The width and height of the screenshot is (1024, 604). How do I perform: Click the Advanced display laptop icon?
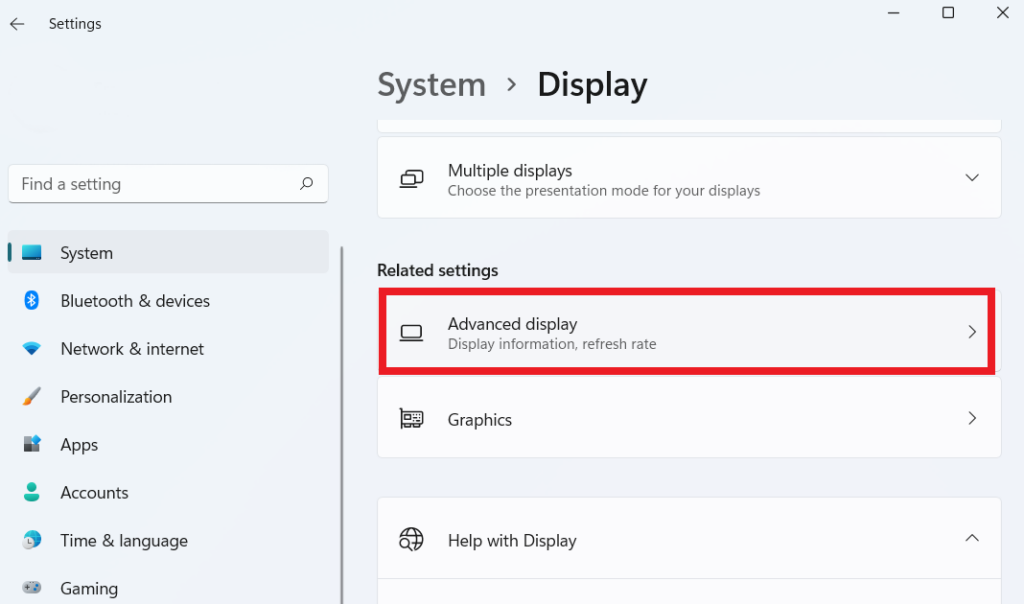click(x=411, y=331)
